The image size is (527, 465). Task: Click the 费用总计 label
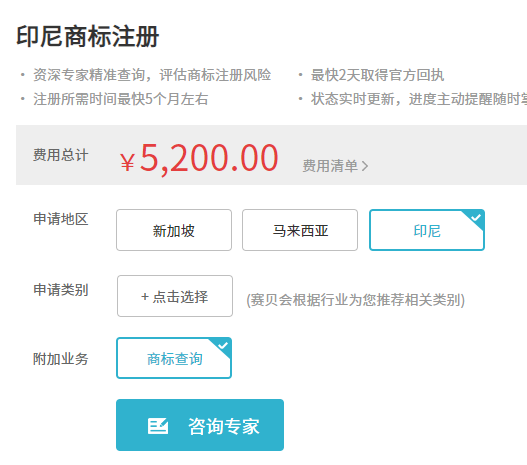coord(60,155)
